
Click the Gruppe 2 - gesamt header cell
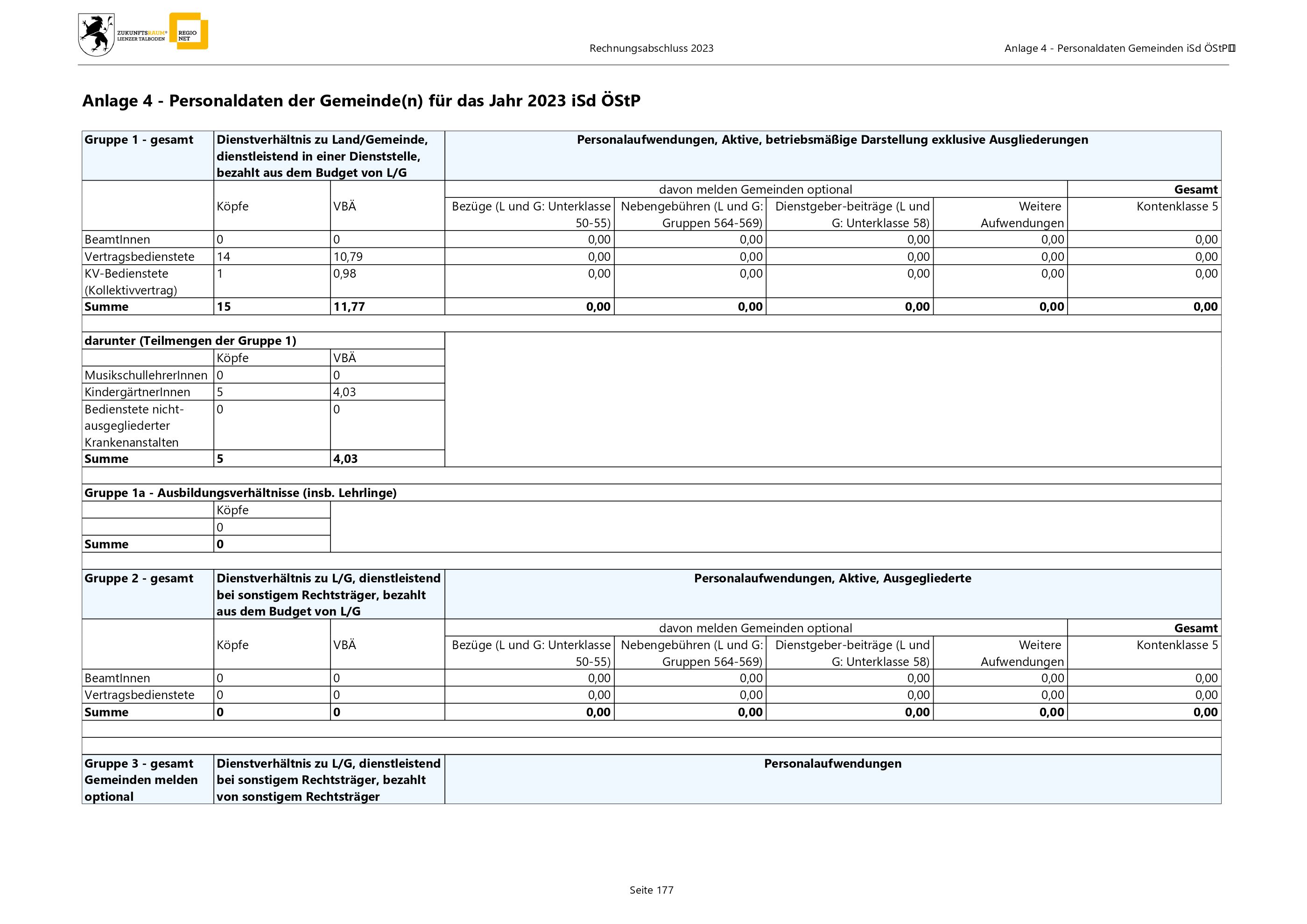pos(139,579)
